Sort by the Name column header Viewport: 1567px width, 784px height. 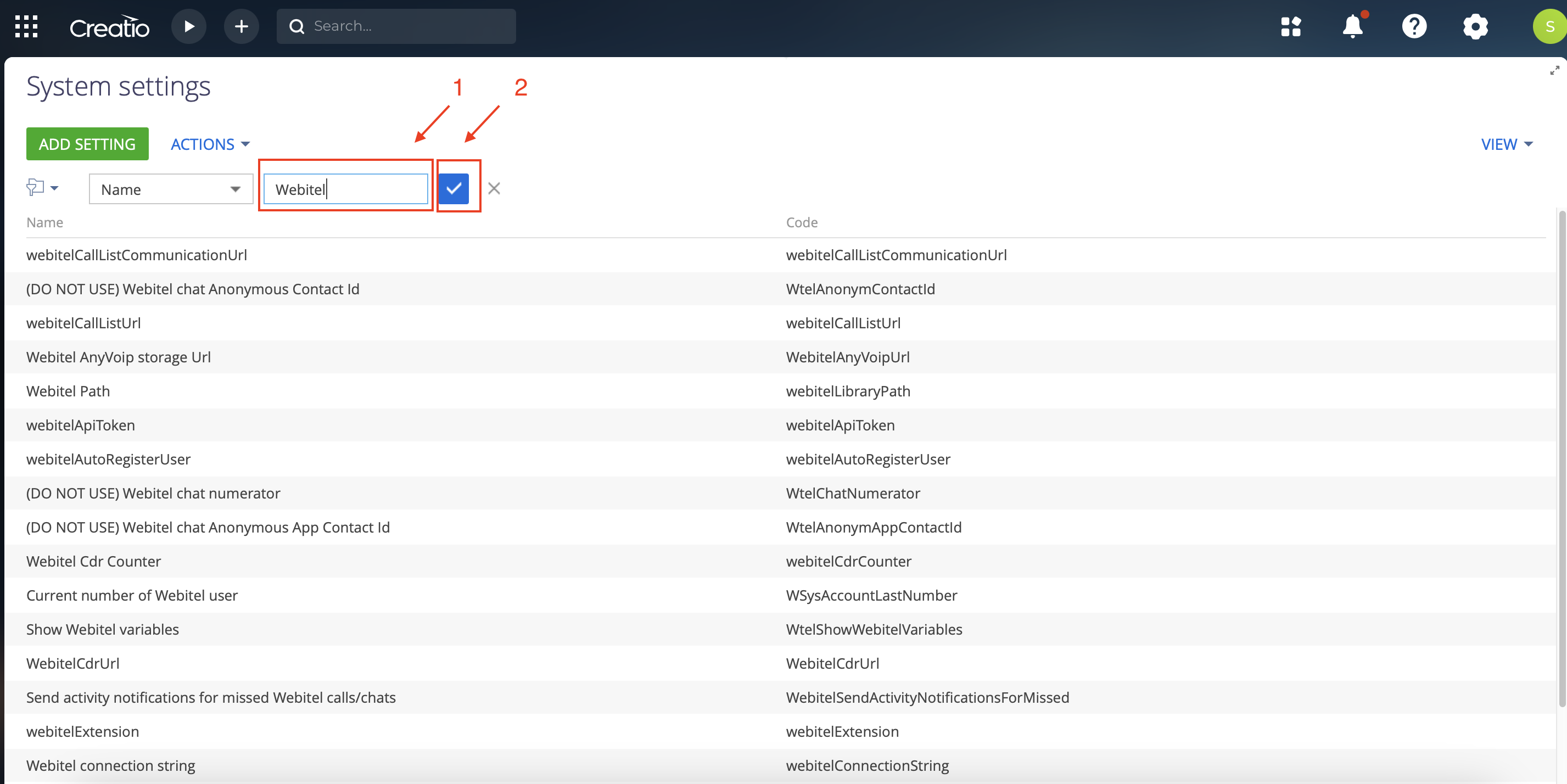click(44, 222)
